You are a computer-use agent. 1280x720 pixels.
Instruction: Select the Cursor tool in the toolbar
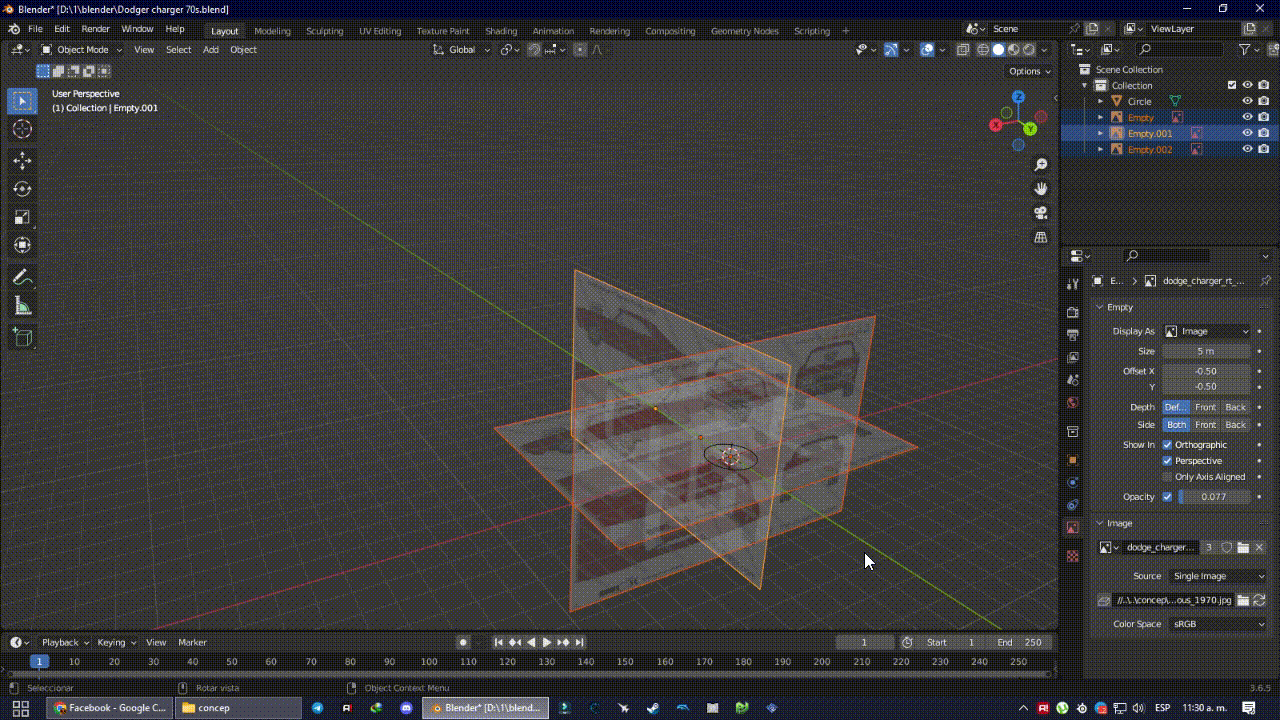tap(22, 129)
